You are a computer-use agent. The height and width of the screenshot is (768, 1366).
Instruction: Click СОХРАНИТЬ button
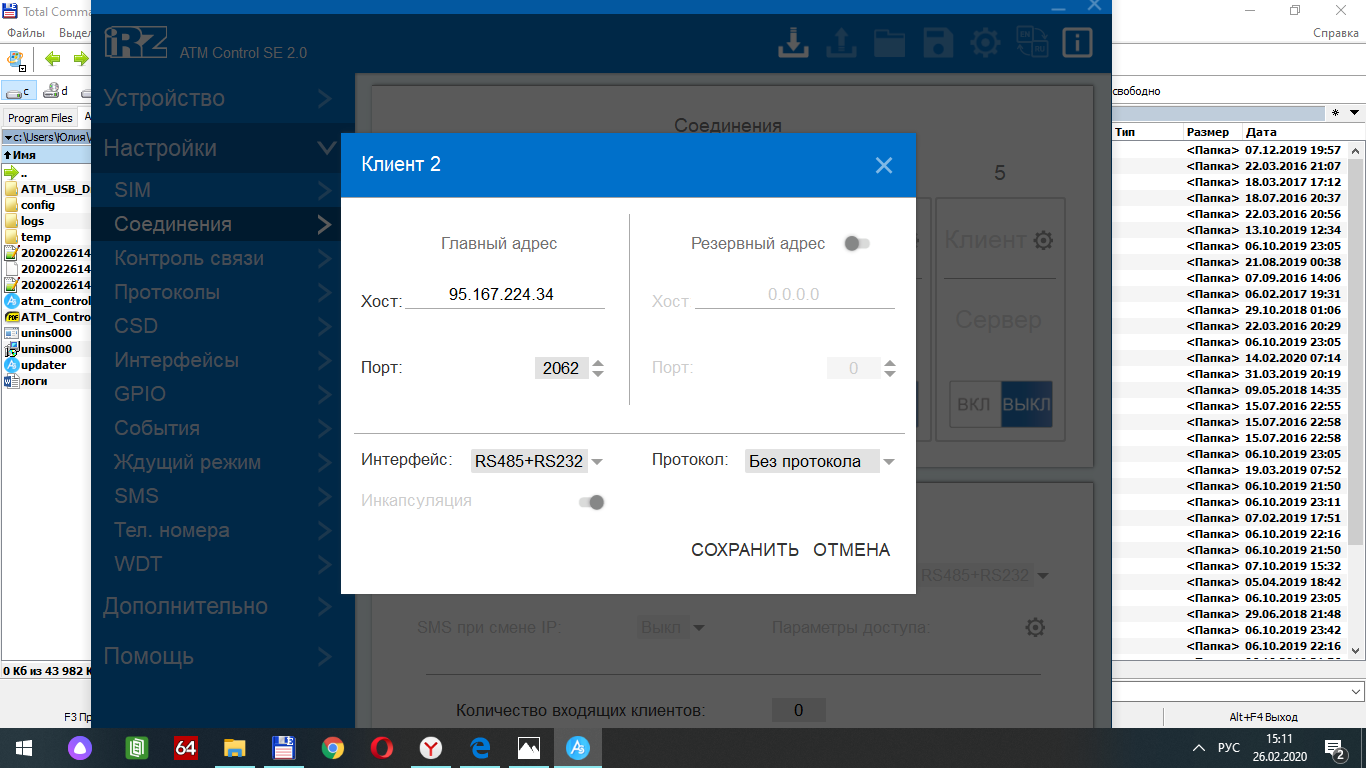point(745,550)
